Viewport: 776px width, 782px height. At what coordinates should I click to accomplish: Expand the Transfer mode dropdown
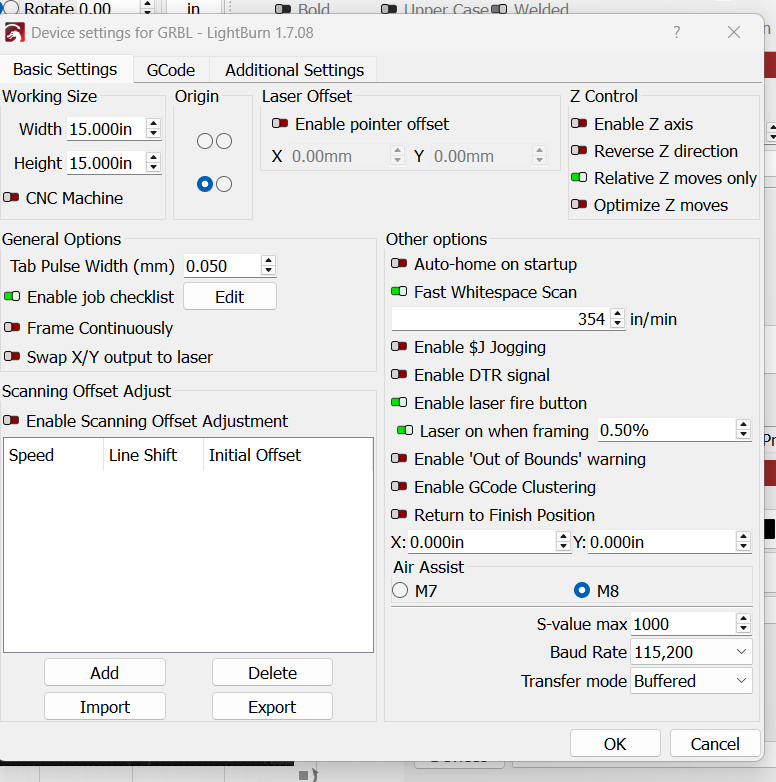click(x=691, y=681)
